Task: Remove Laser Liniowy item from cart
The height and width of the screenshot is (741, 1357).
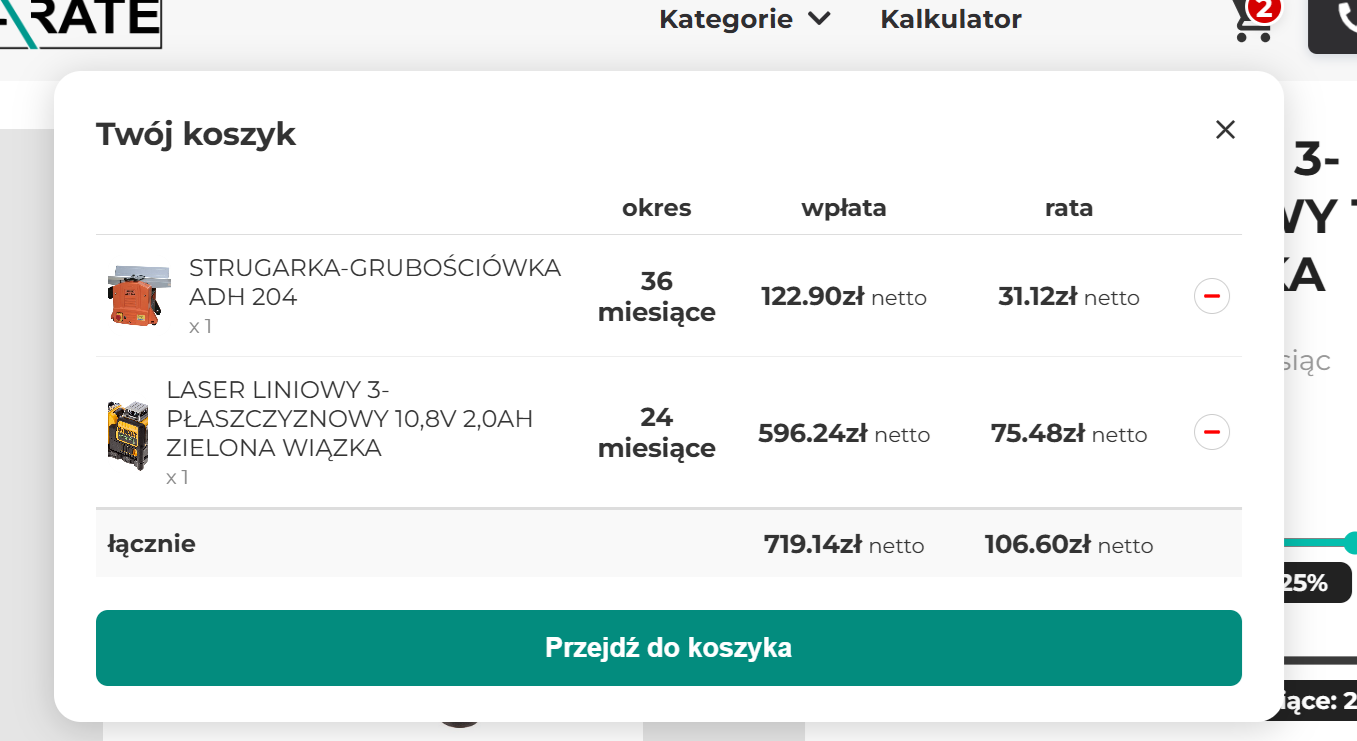Action: pos(1211,432)
